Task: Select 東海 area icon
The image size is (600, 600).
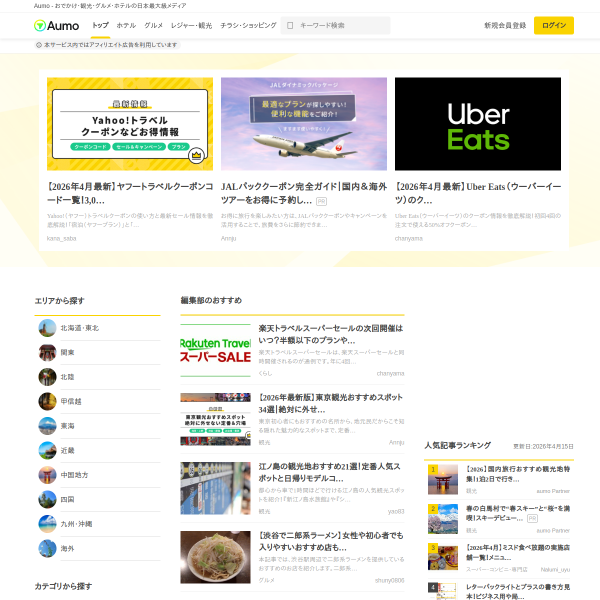Action: (x=47, y=426)
